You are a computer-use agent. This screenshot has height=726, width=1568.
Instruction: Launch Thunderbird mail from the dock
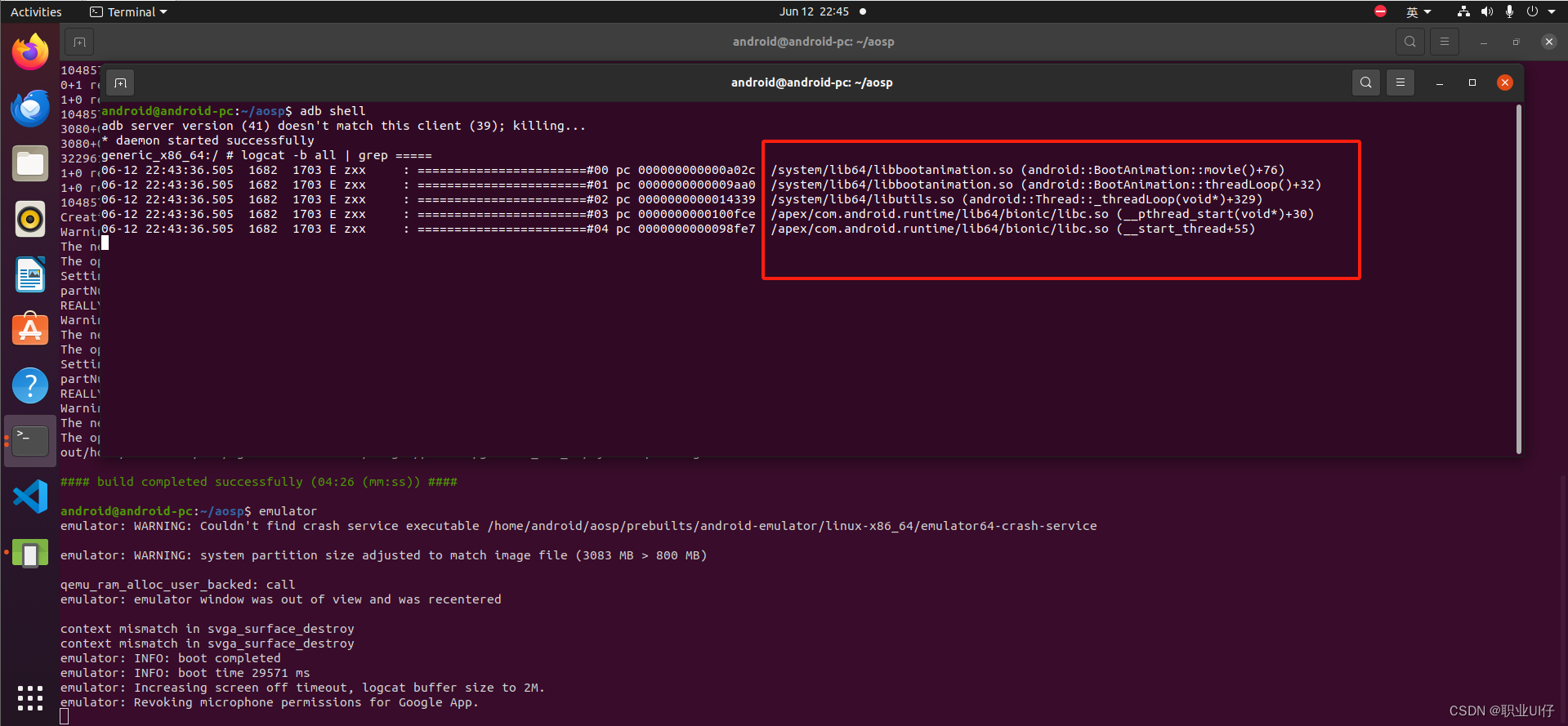tap(30, 108)
